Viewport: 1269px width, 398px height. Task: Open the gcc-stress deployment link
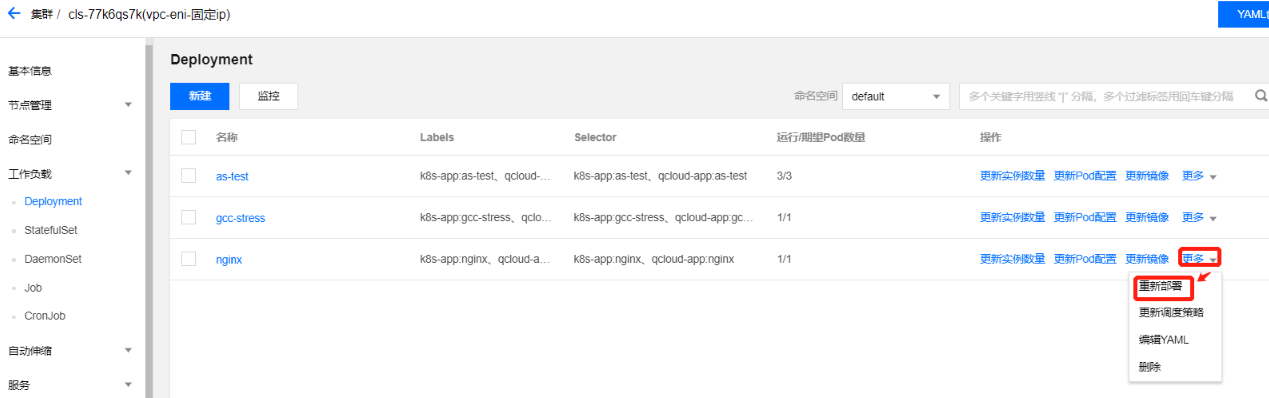coord(241,217)
